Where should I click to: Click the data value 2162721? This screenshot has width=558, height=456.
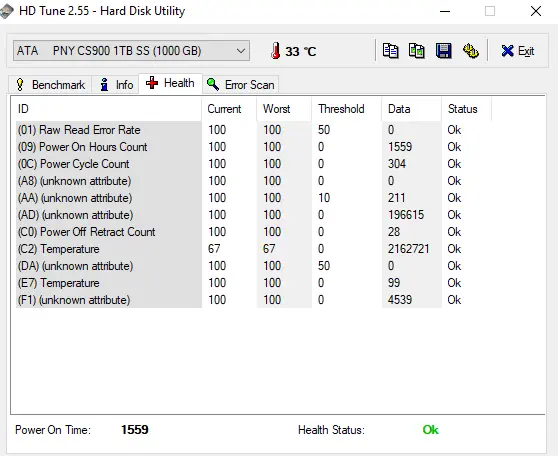[409, 249]
